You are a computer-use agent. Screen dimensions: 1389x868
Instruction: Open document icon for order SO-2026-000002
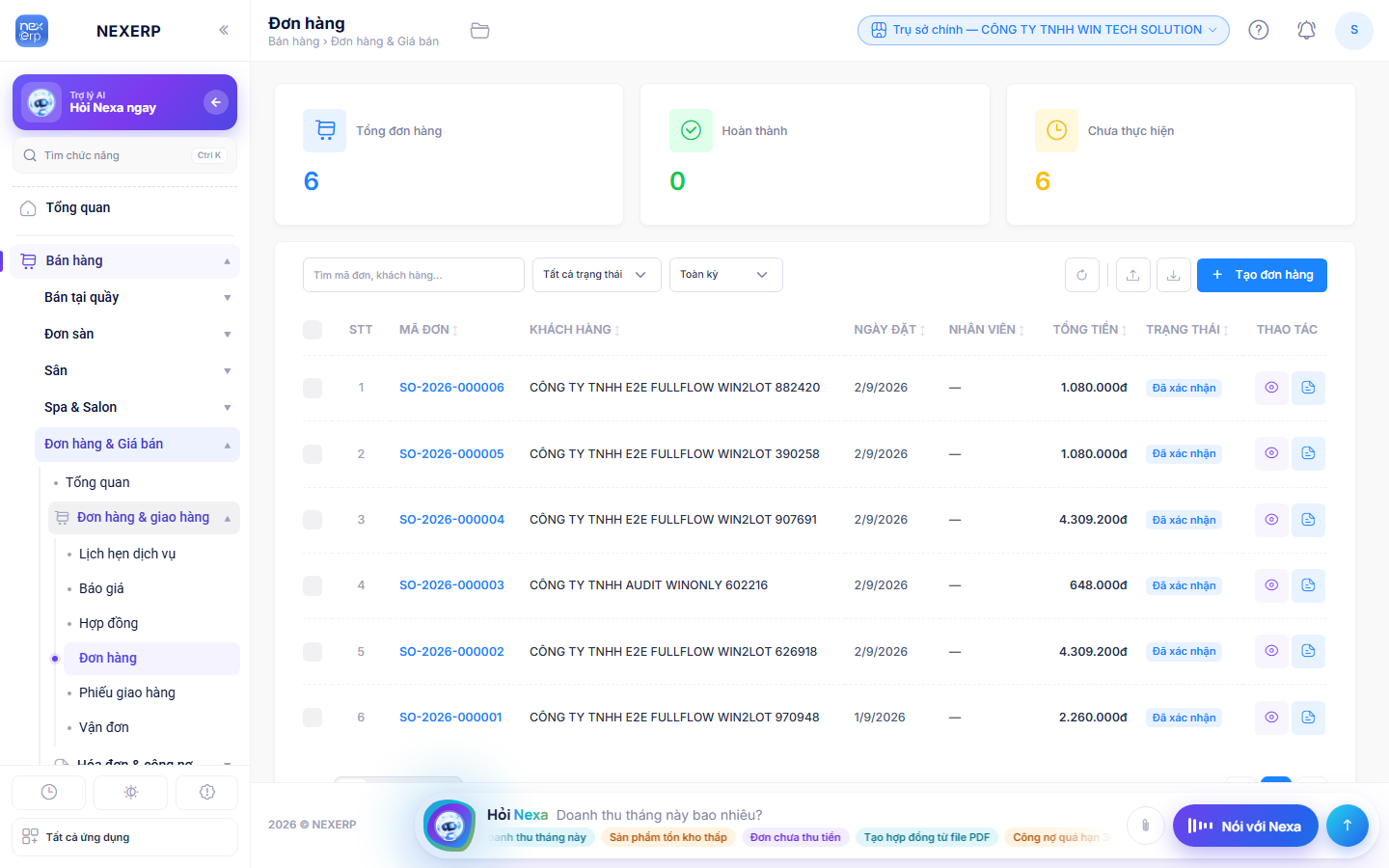pyautogui.click(x=1308, y=651)
